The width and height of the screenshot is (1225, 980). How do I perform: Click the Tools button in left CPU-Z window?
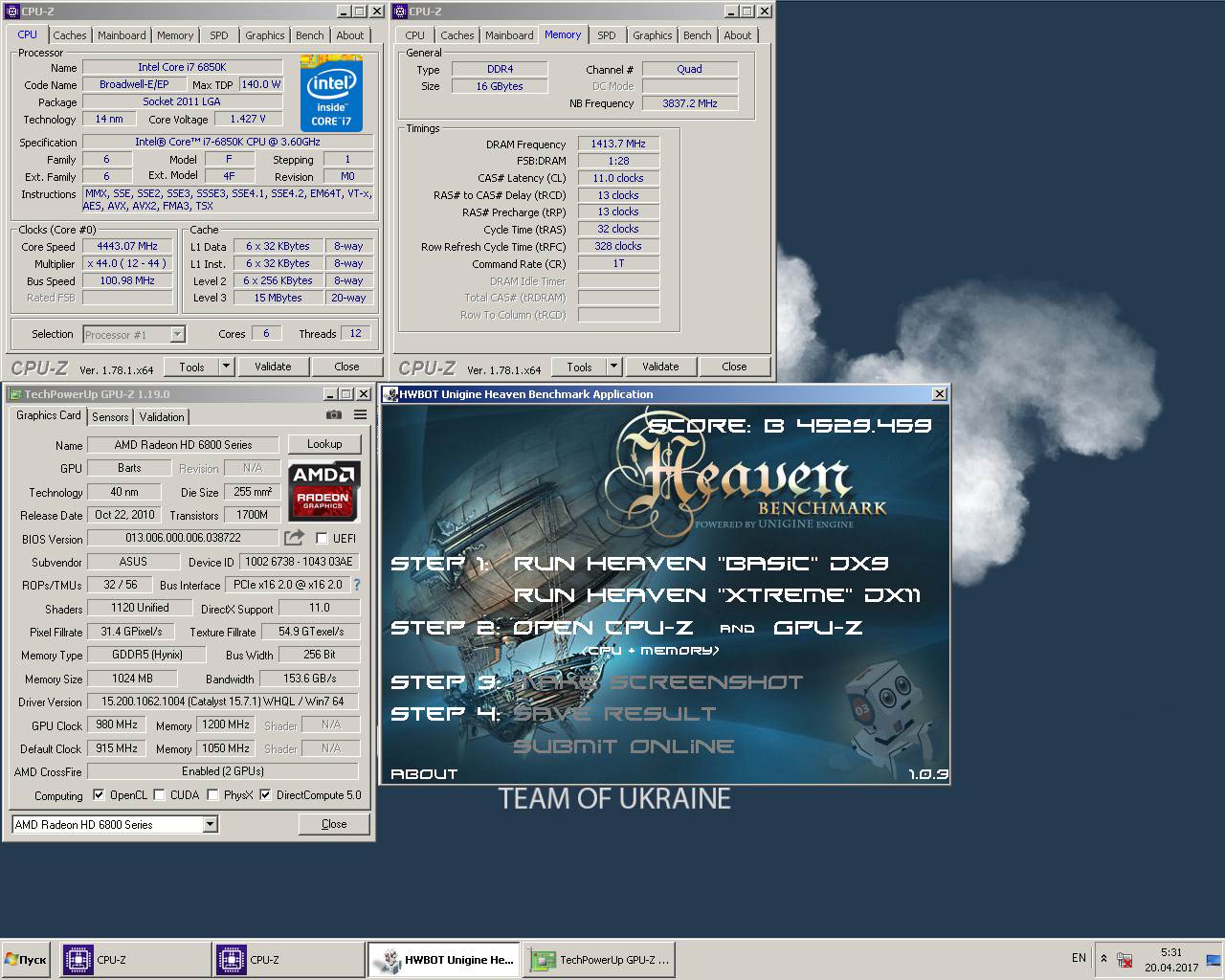click(x=191, y=367)
